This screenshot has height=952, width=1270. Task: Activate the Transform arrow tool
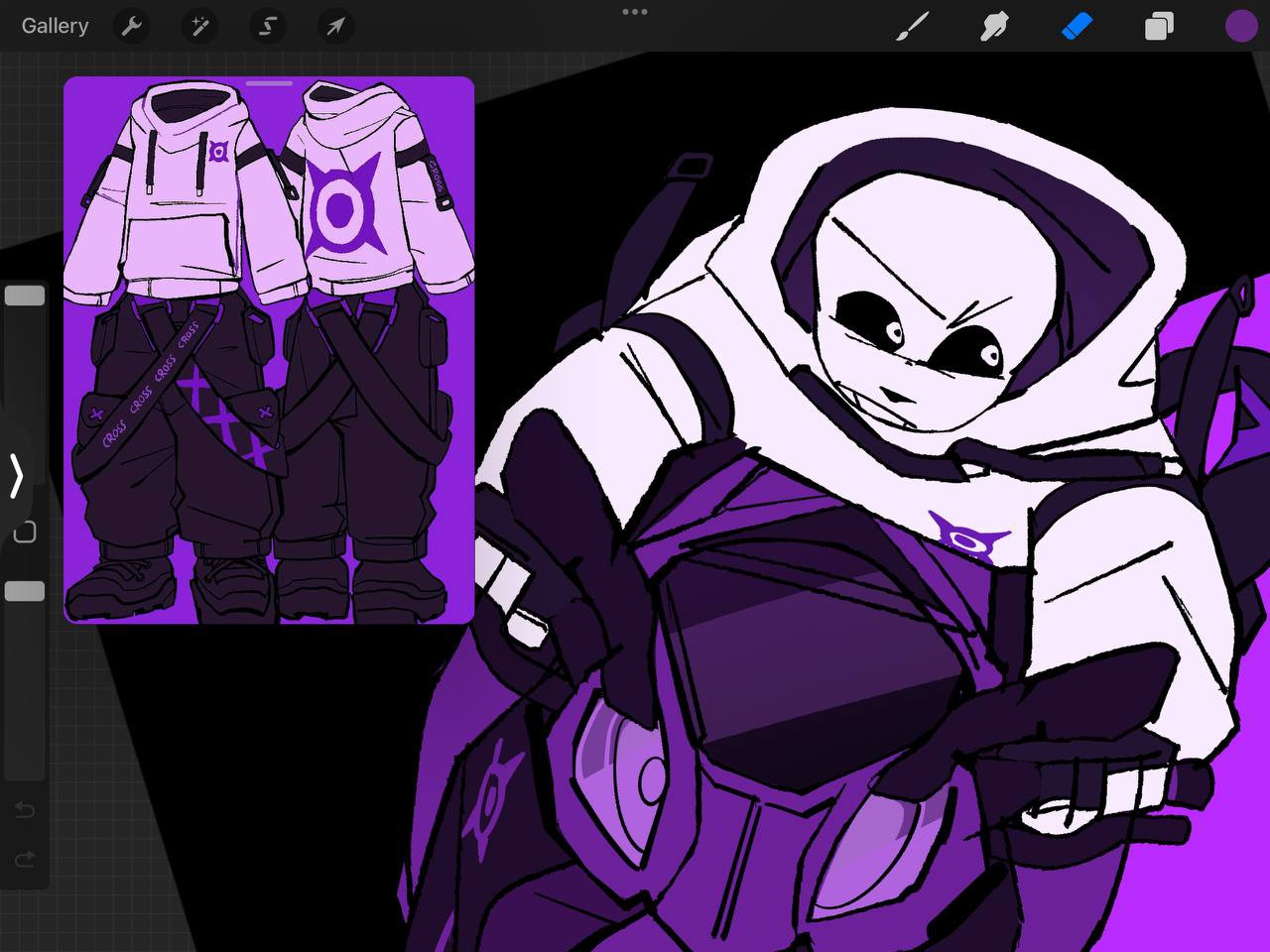[x=335, y=26]
